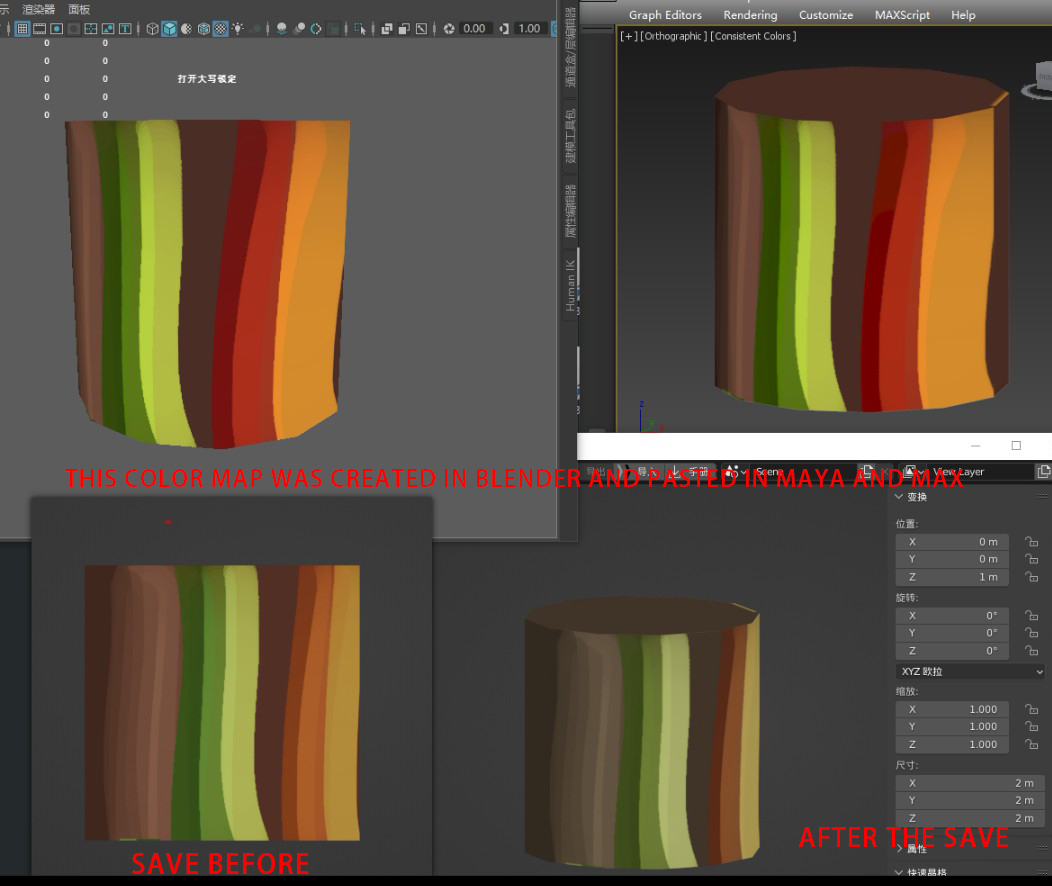Toggle the shadows icon in Maya toolbar
The height and width of the screenshot is (886, 1052).
coord(255,29)
